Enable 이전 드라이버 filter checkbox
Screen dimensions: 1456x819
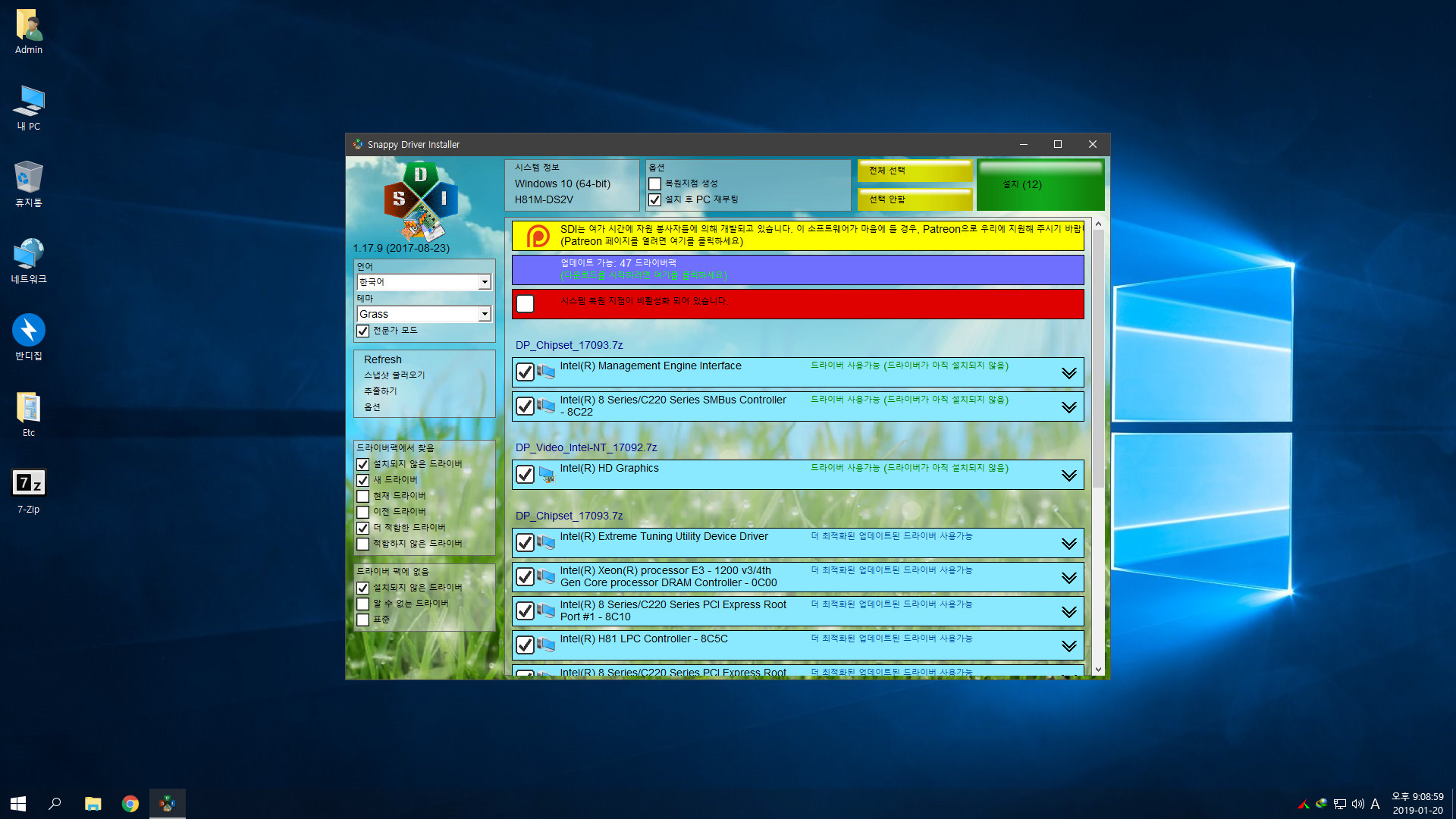click(x=363, y=512)
